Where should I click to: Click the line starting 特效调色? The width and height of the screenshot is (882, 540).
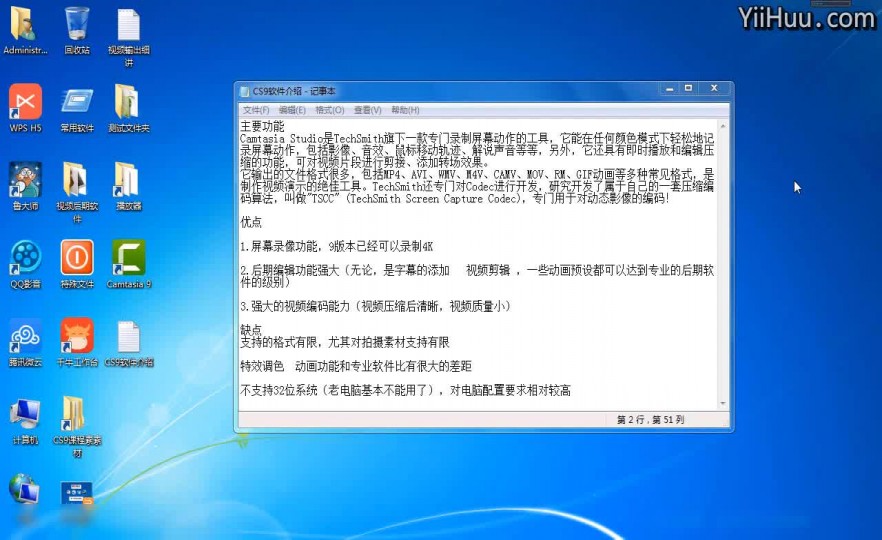point(356,367)
